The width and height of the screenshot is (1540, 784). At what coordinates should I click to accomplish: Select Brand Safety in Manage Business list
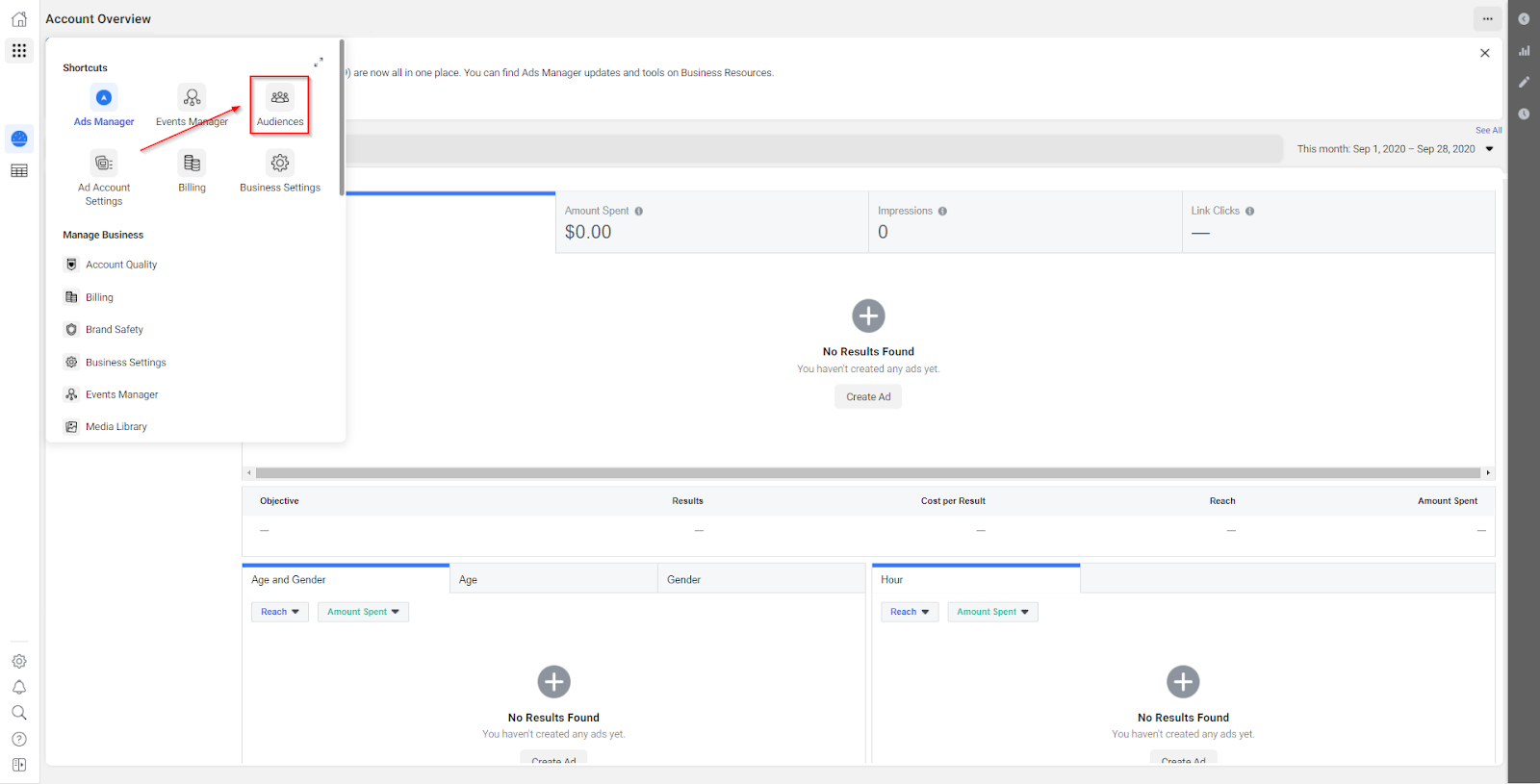[104, 330]
